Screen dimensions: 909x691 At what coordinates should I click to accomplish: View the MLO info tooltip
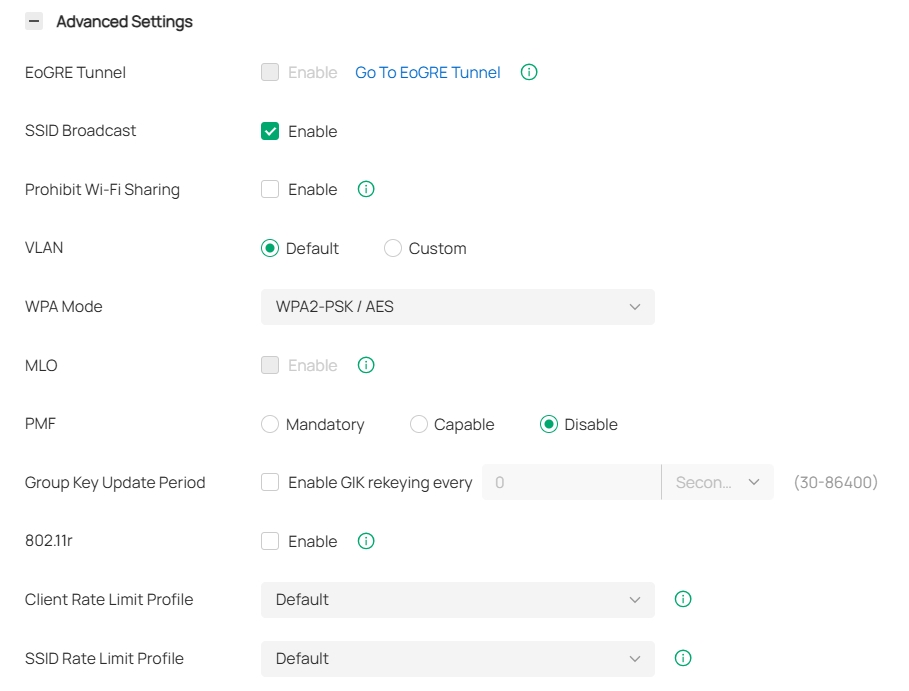tap(366, 365)
